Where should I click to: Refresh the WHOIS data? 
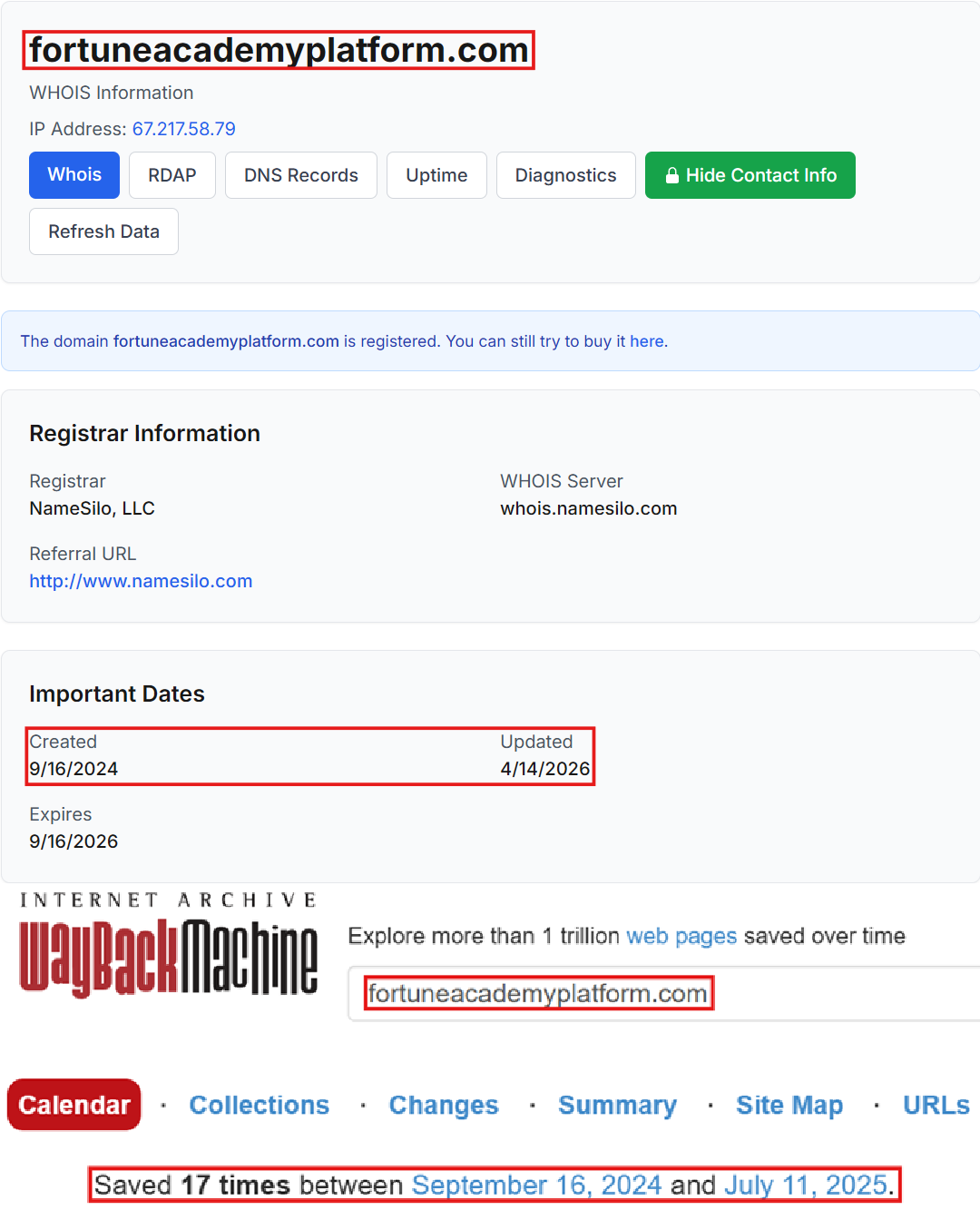pyautogui.click(x=103, y=231)
